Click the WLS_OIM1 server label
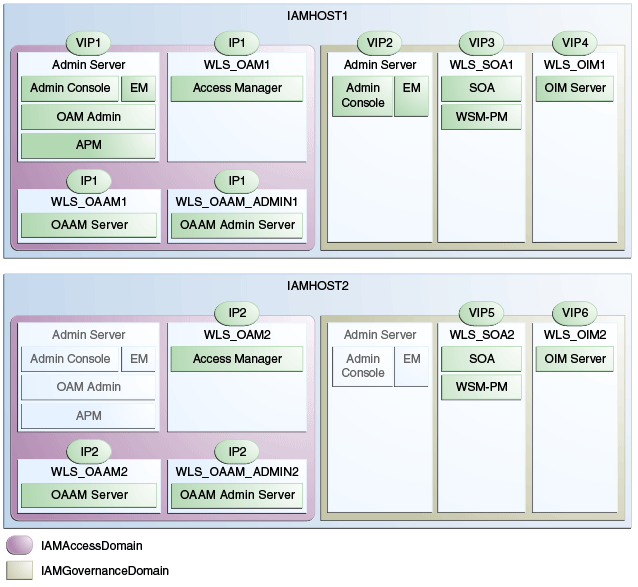The image size is (638, 587). coord(575,65)
